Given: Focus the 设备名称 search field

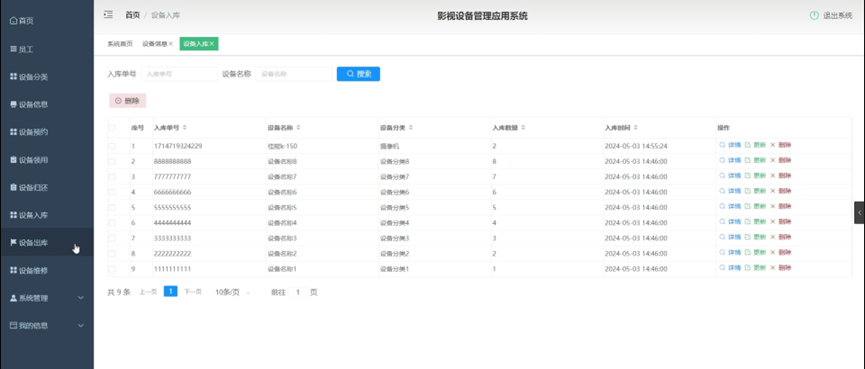Looking at the screenshot, I should [294, 74].
